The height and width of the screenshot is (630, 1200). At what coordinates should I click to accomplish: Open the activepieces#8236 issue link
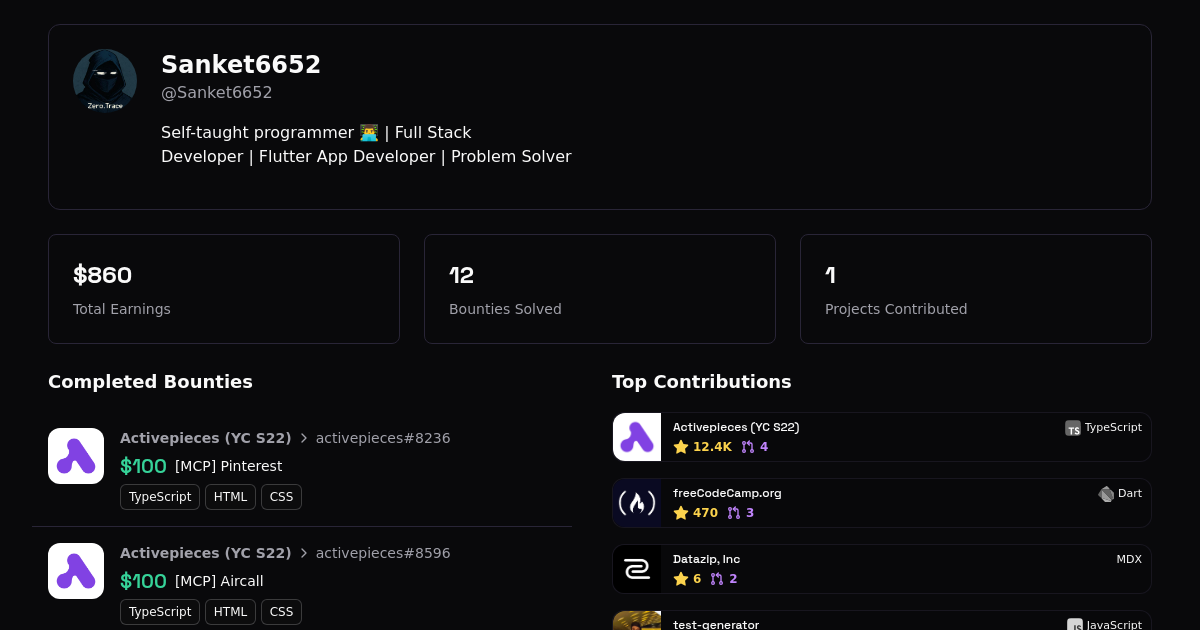pos(383,438)
